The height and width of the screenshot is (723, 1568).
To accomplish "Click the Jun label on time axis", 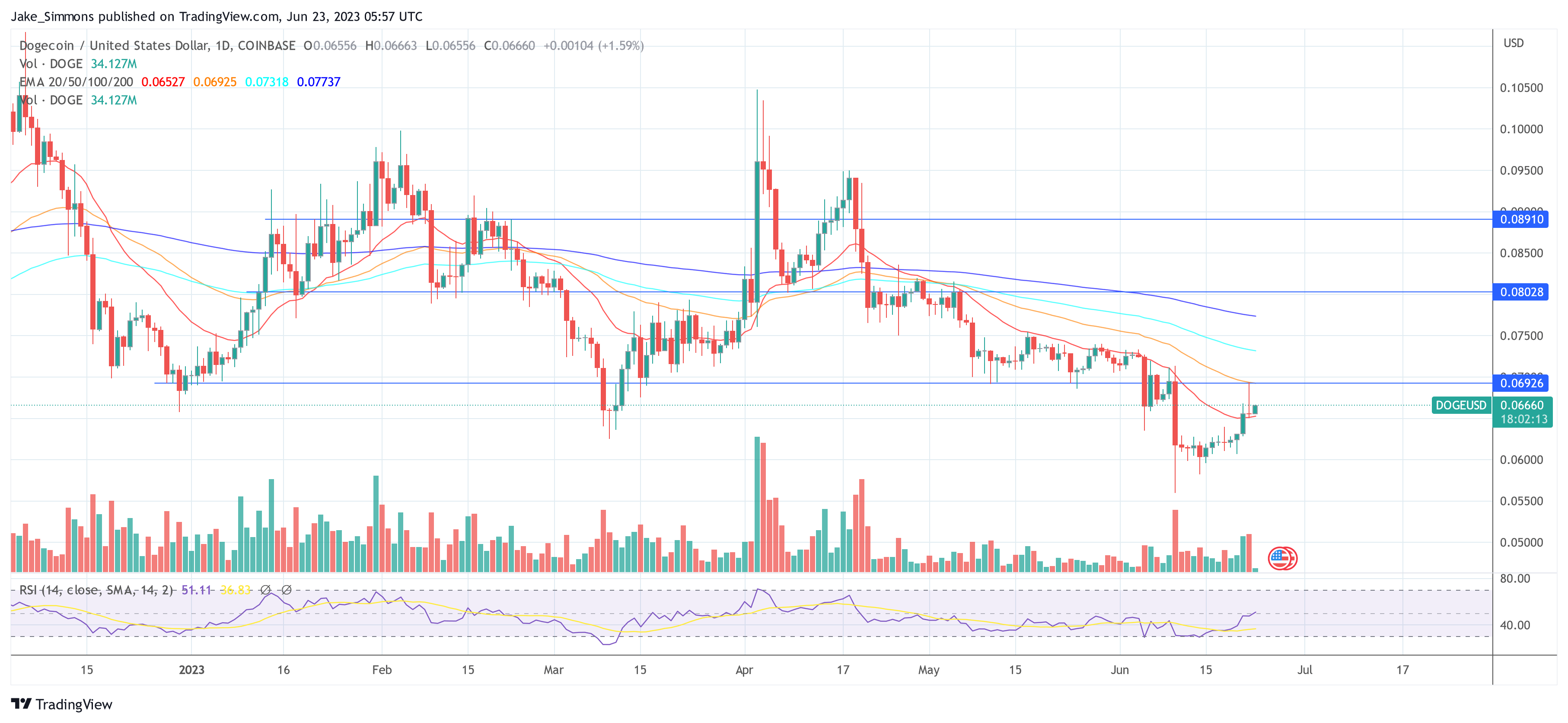I will pos(1119,669).
